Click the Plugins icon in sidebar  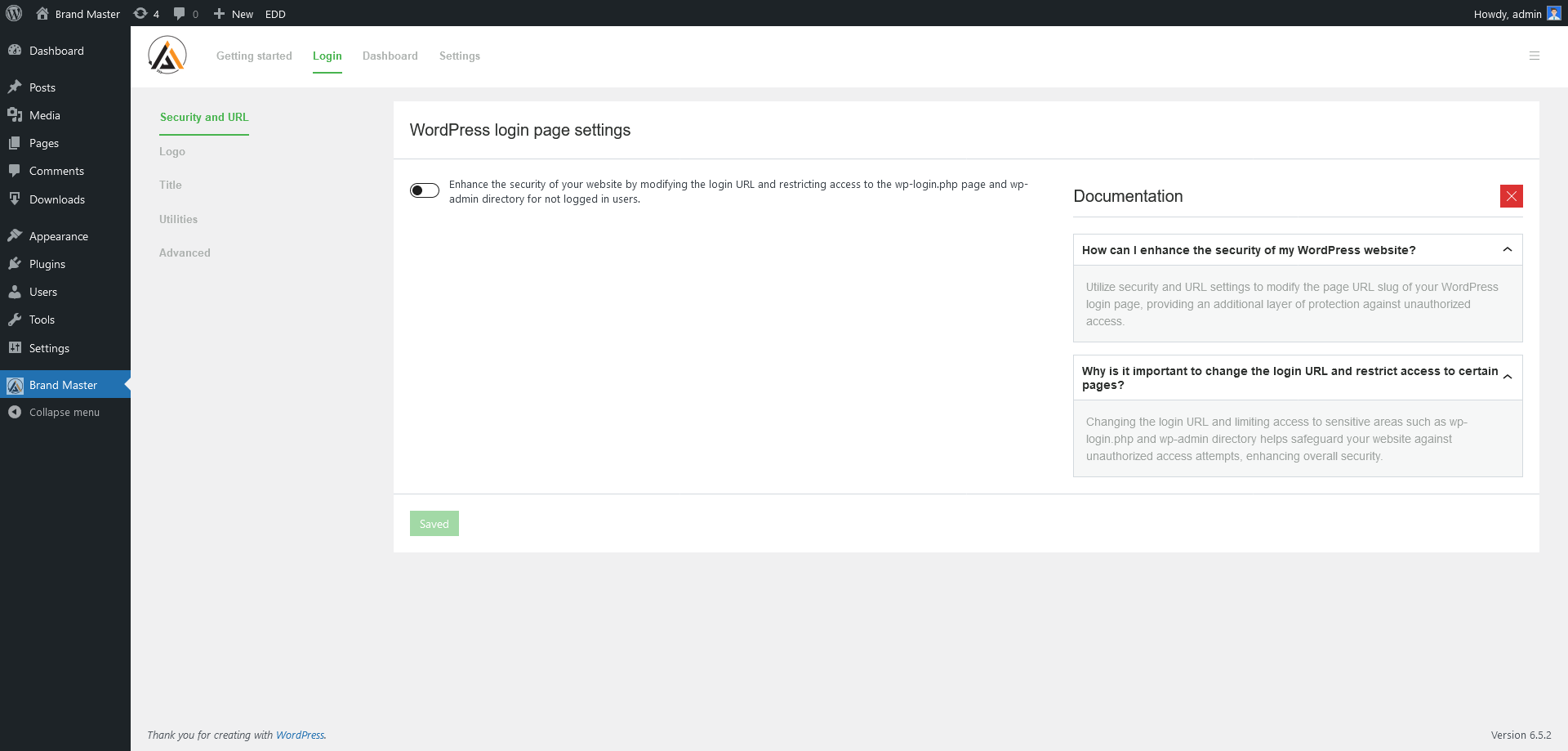[x=15, y=263]
